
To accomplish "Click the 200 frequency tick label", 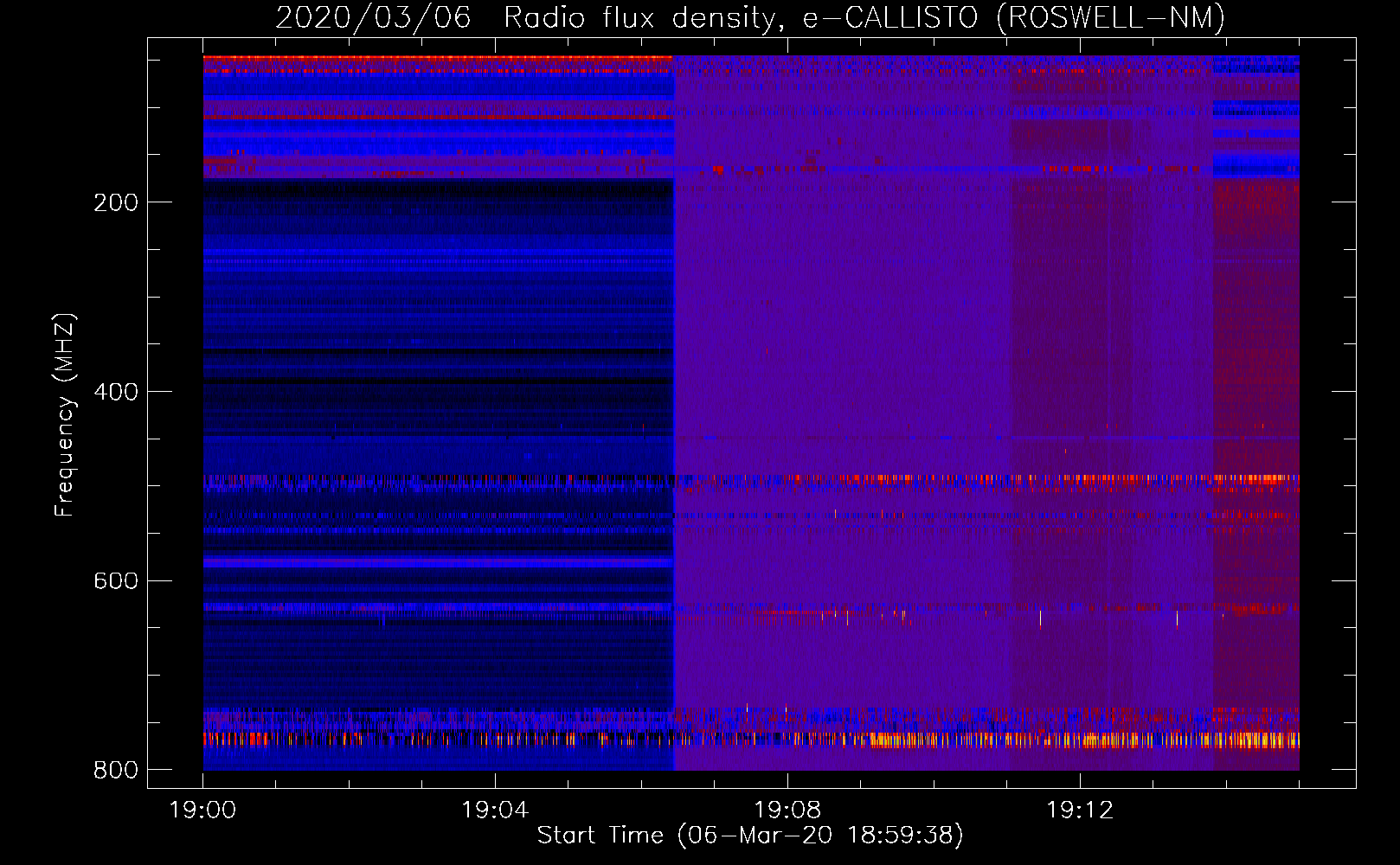I will click(x=116, y=202).
